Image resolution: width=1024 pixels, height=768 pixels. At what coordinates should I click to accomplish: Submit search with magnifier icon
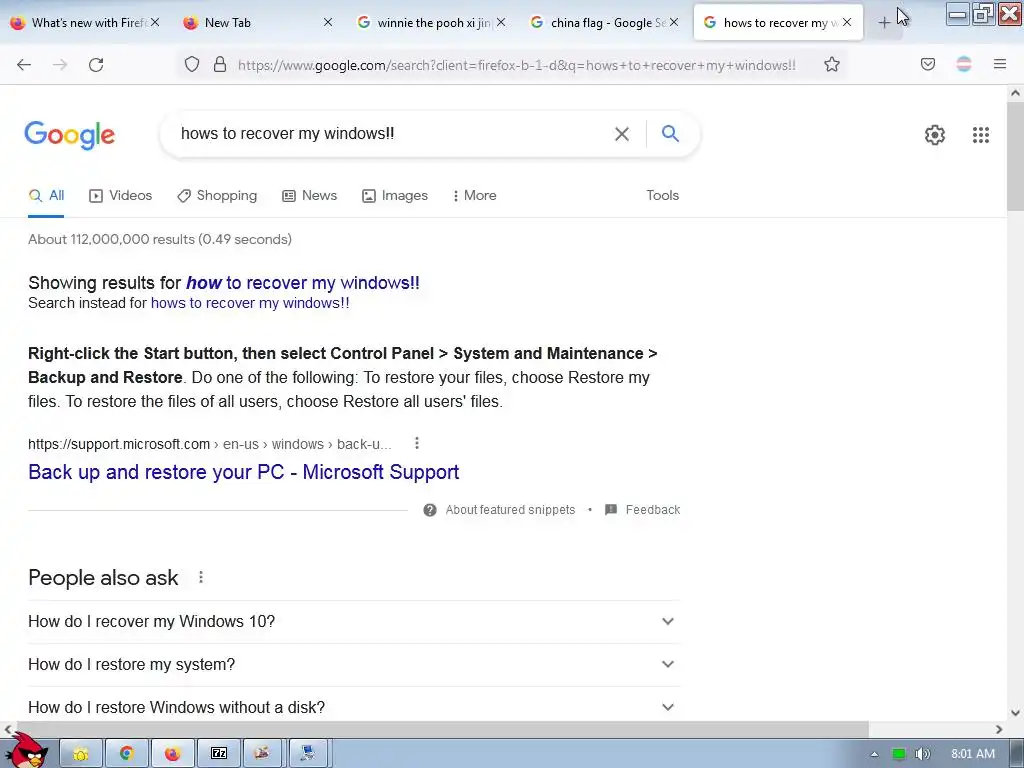click(670, 133)
